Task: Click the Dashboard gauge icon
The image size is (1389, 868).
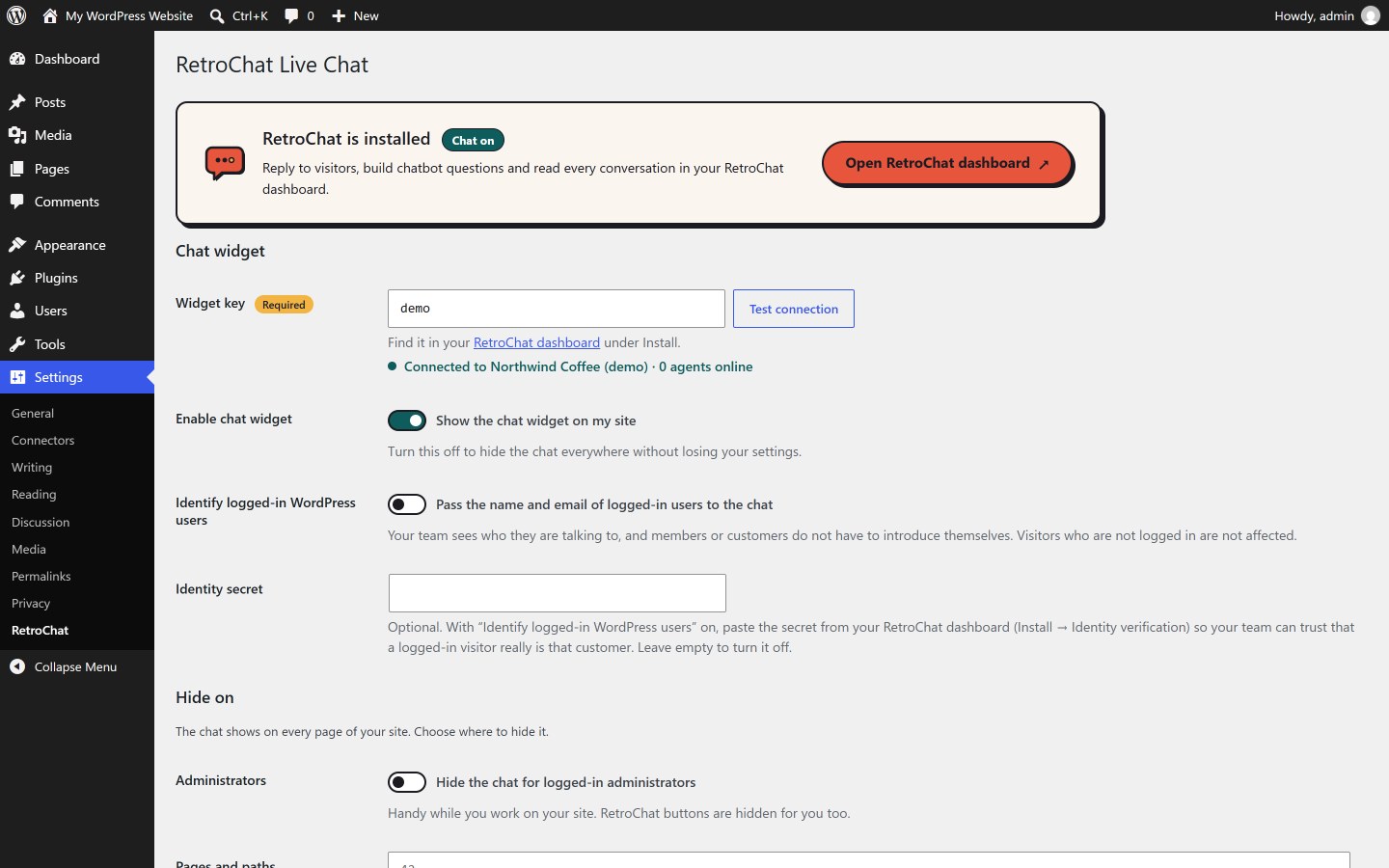Action: (x=17, y=59)
